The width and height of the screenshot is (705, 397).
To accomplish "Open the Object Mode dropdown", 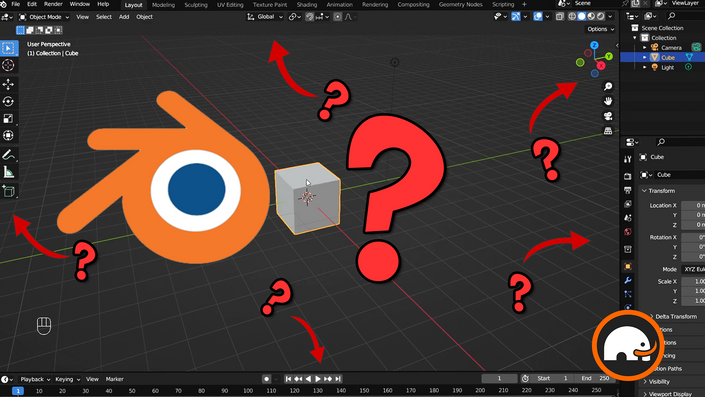I will click(x=44, y=17).
